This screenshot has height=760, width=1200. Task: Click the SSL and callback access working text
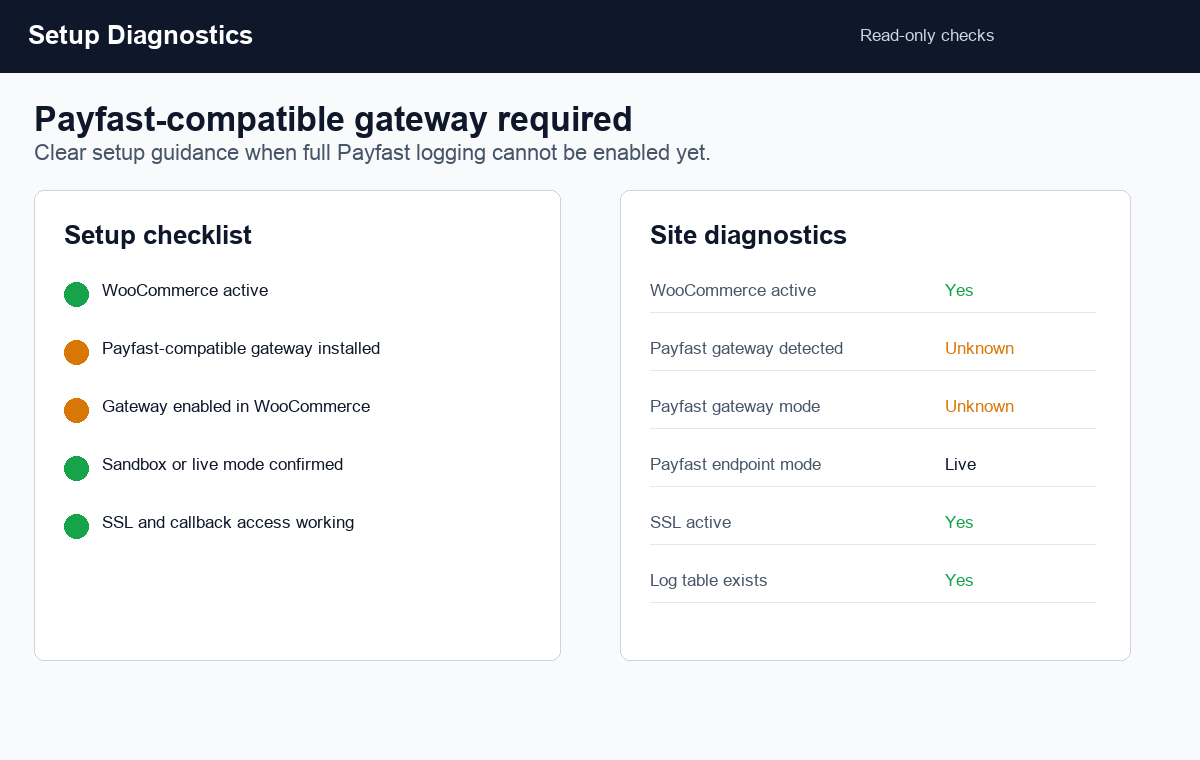pos(228,522)
